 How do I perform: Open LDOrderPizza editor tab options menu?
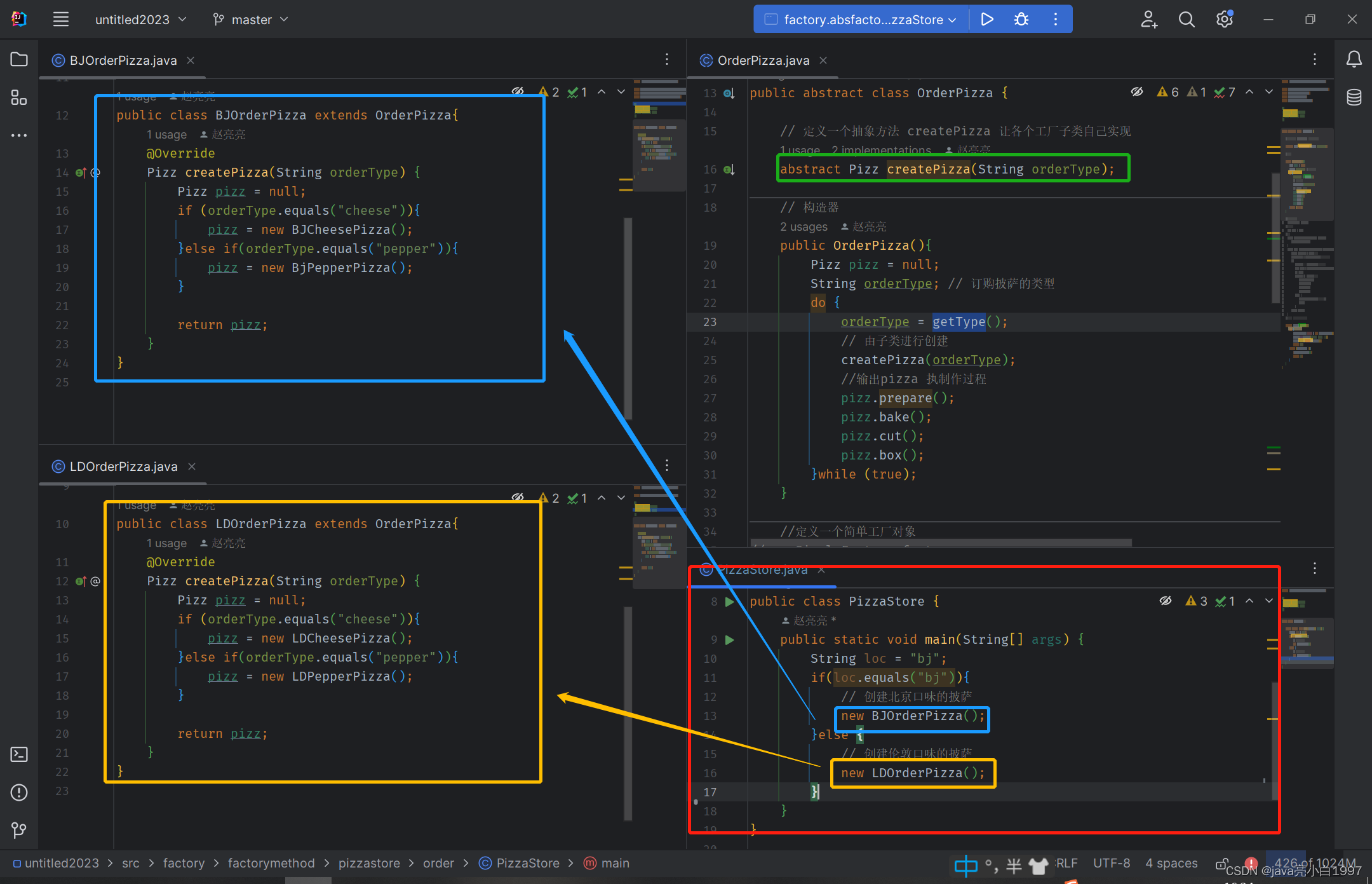coord(667,465)
